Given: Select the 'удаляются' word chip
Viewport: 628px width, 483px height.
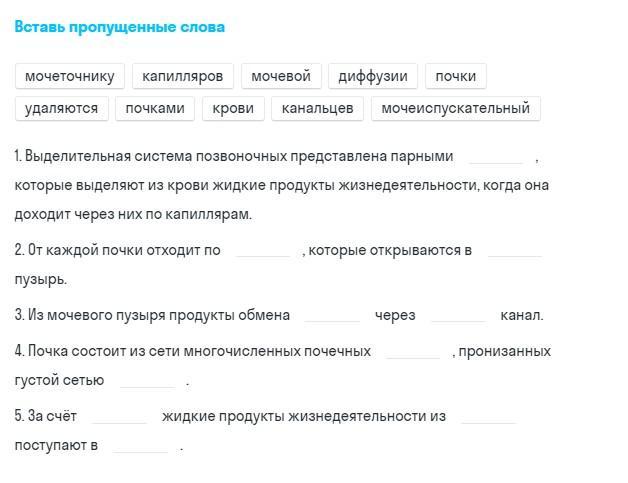Looking at the screenshot, I should [x=61, y=108].
